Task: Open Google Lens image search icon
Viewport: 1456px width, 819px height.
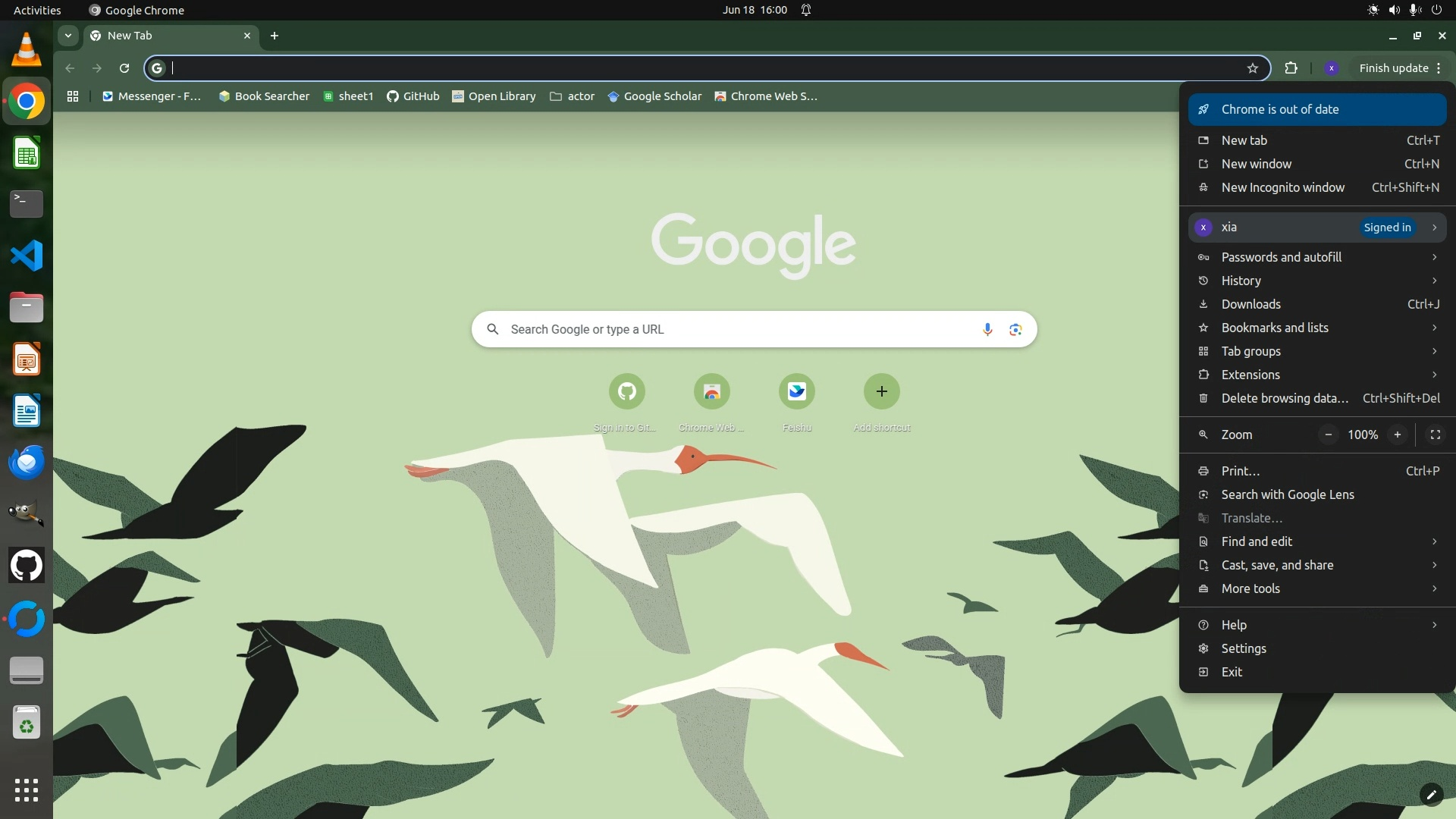Action: [x=1015, y=329]
